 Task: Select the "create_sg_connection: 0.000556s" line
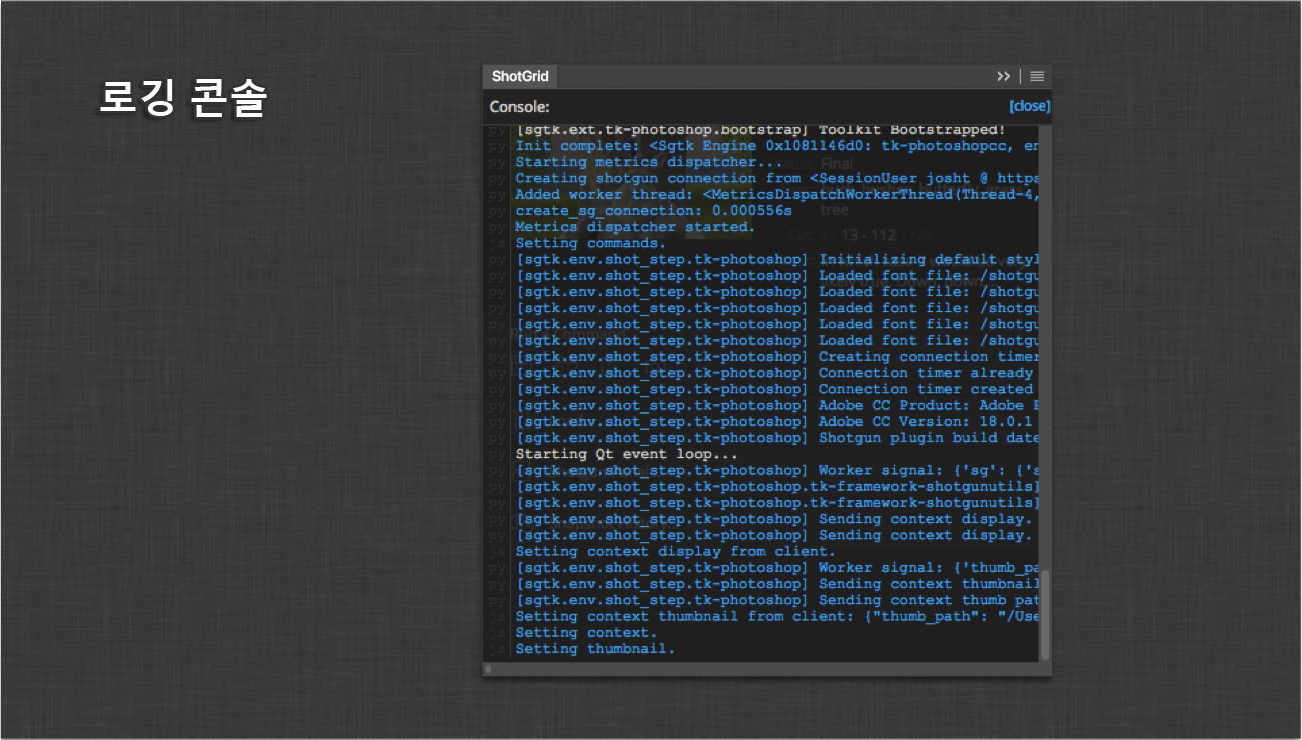click(x=653, y=211)
